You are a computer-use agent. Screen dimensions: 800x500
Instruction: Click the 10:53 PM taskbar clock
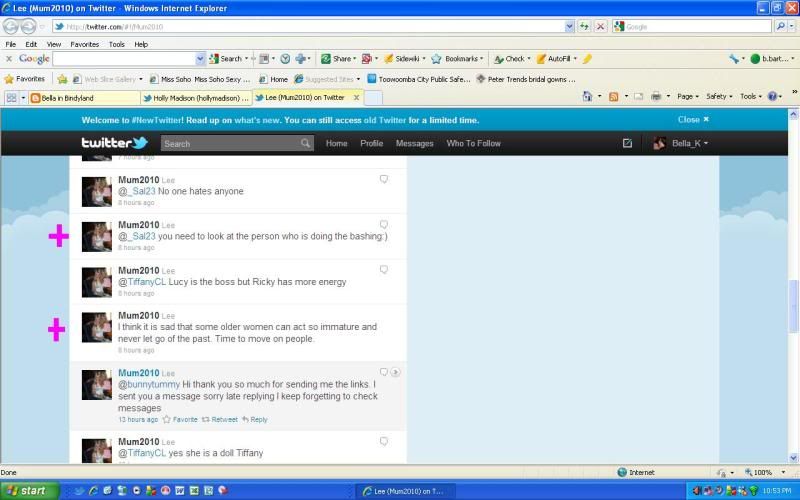click(777, 491)
